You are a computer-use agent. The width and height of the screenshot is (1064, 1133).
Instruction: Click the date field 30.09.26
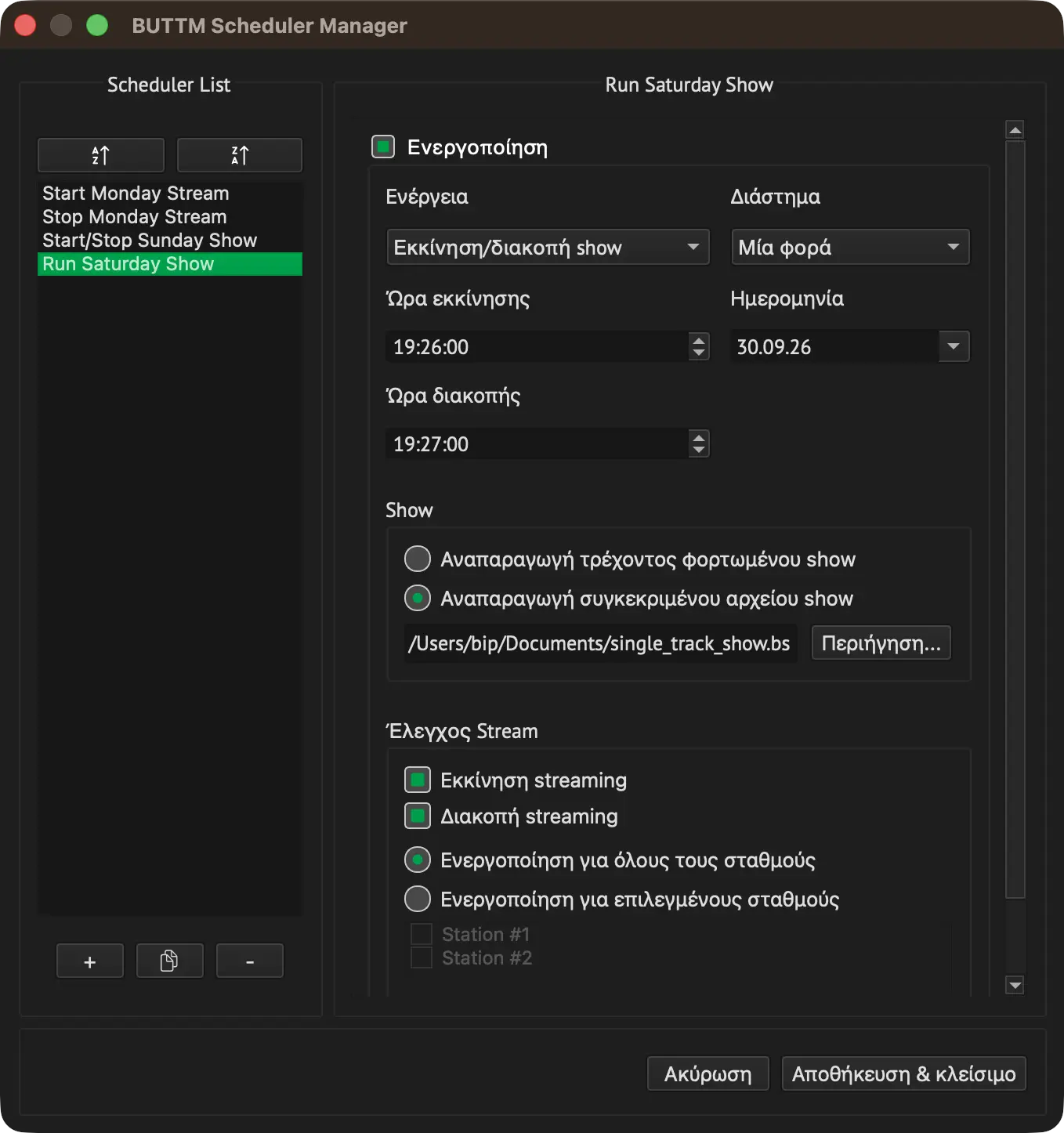(835, 346)
